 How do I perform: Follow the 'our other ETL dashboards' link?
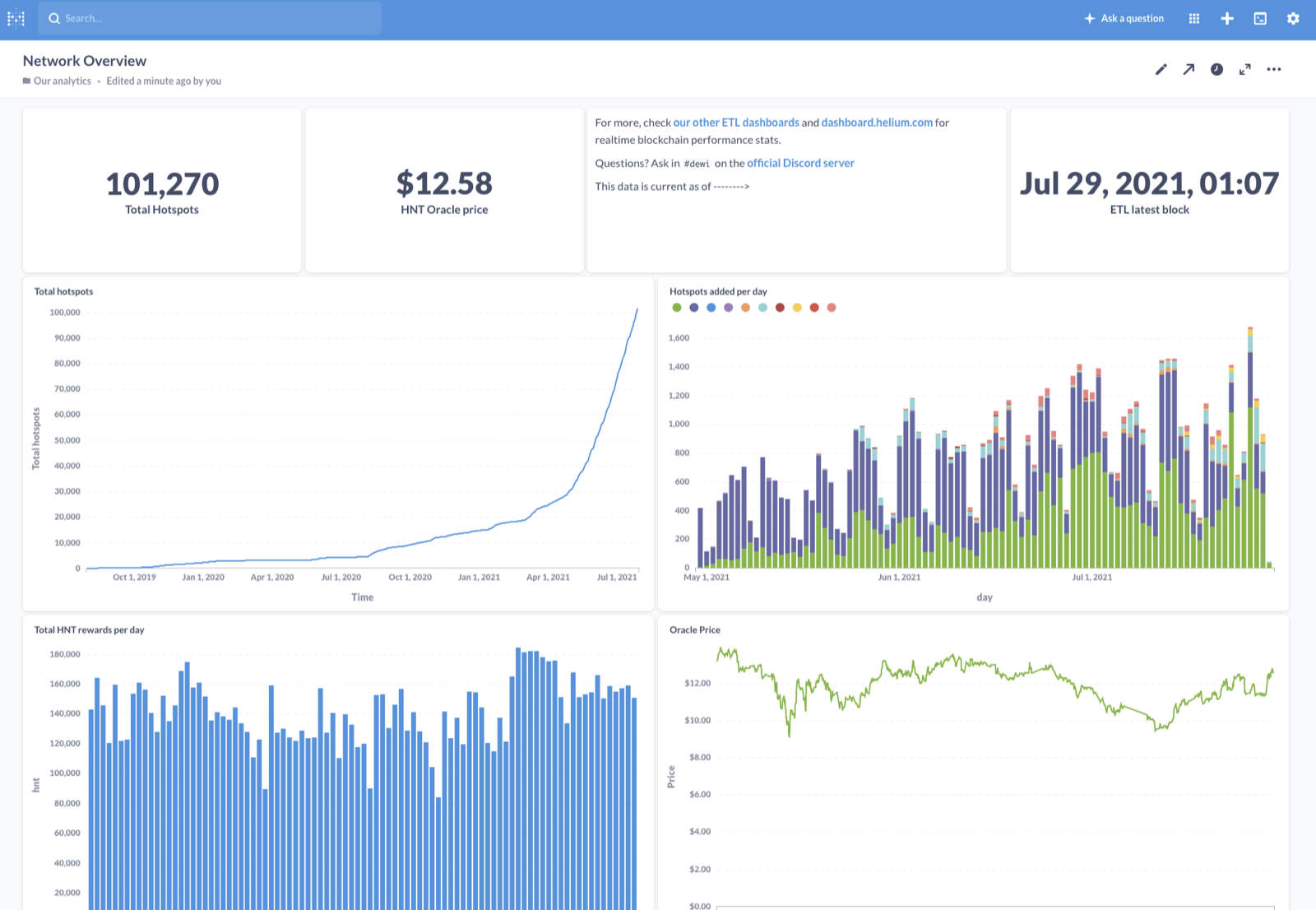[736, 123]
